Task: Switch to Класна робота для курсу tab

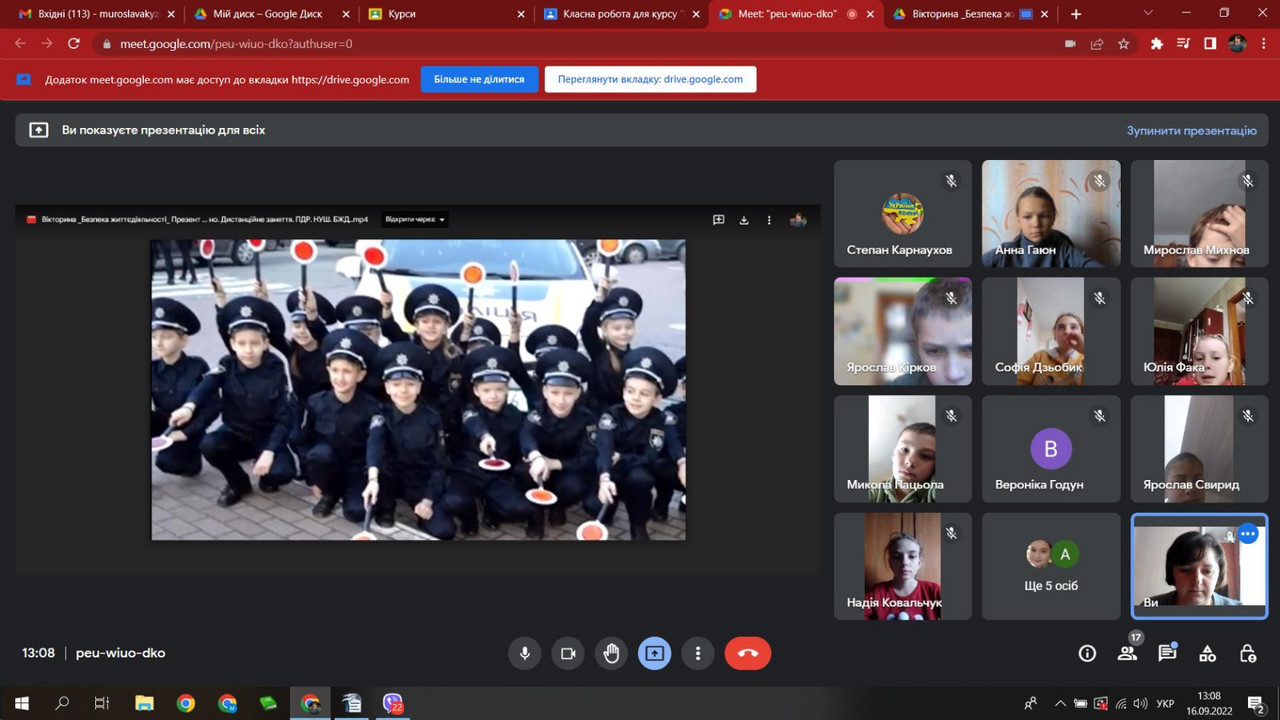Action: pos(620,14)
